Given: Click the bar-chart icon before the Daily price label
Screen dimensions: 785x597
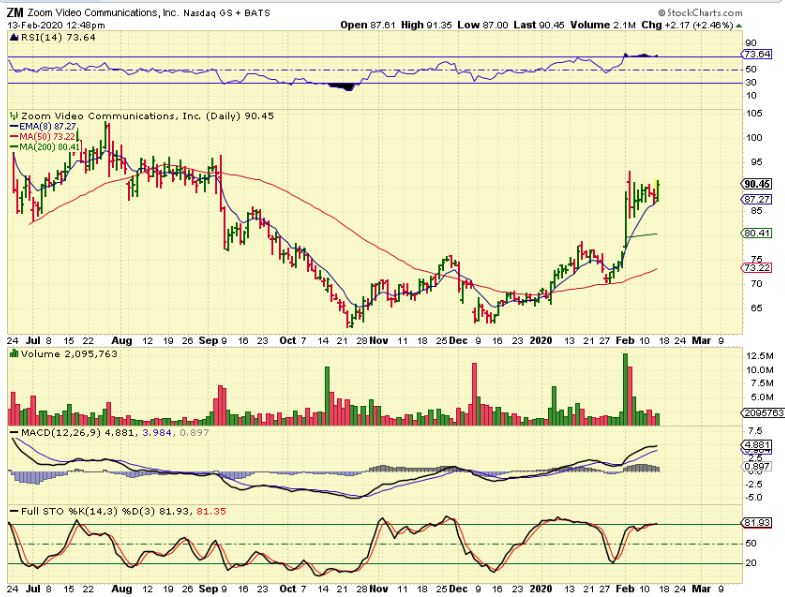Looking at the screenshot, I should [x=15, y=116].
